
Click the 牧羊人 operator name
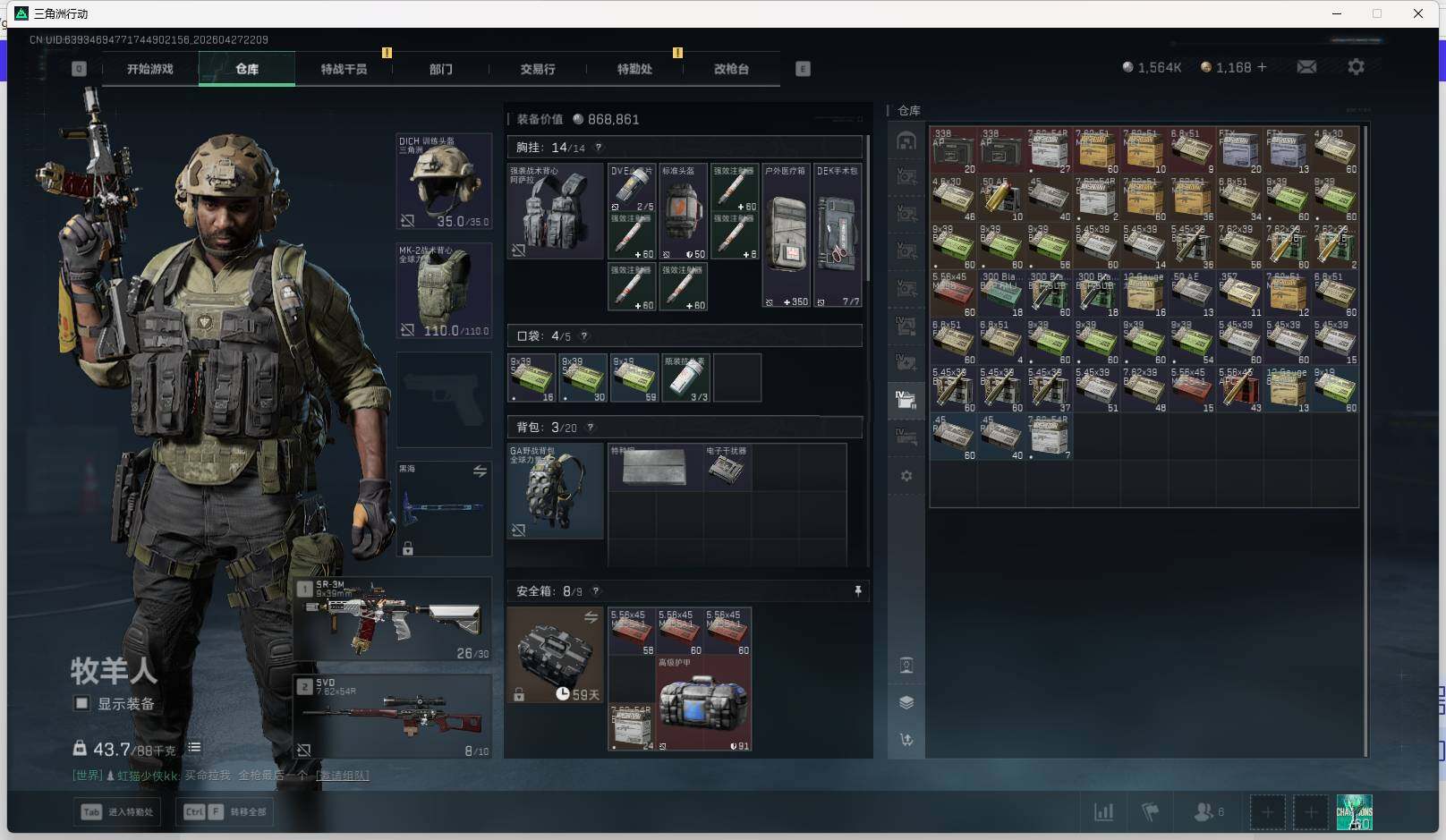click(114, 670)
